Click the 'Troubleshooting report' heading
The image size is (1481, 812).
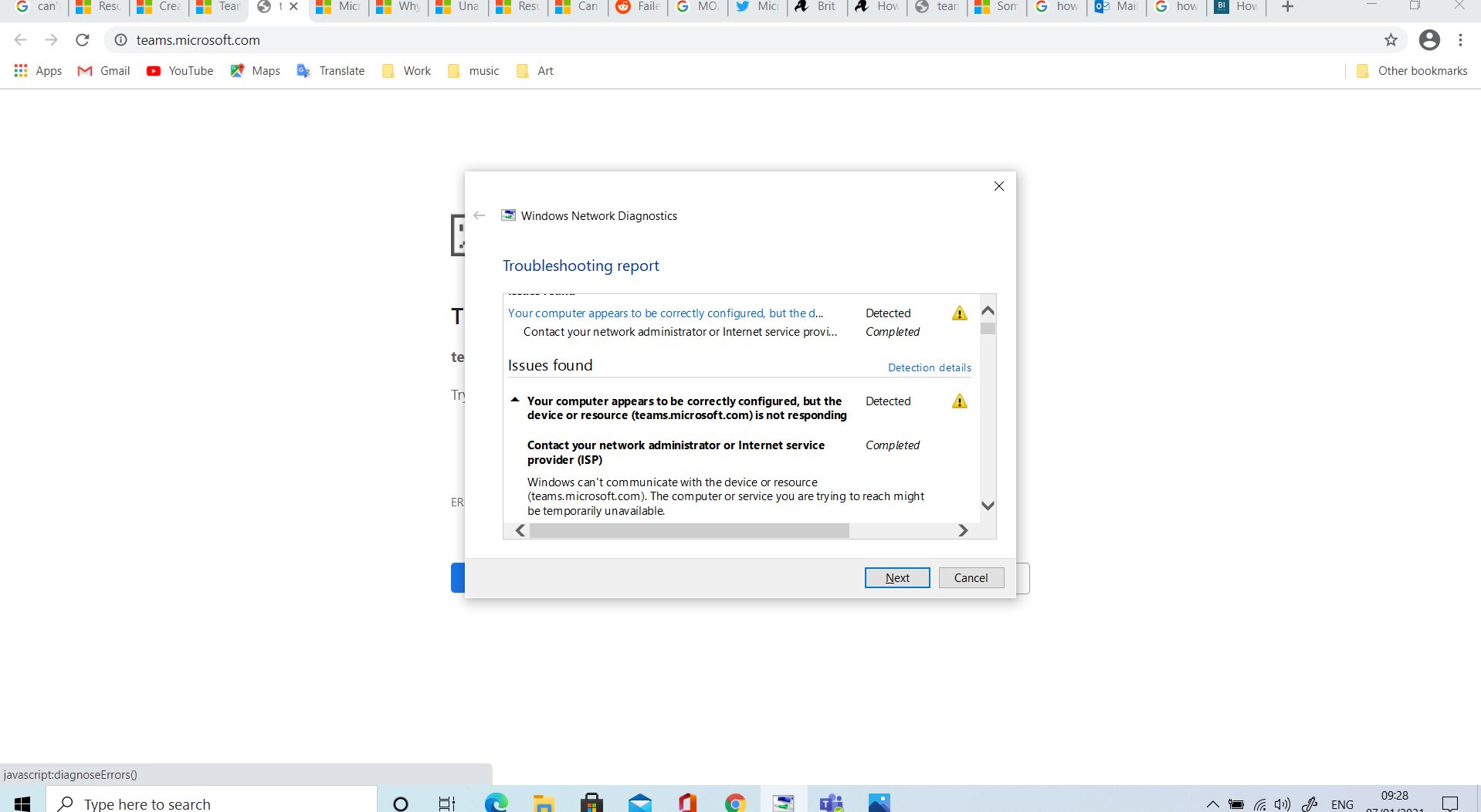(x=581, y=266)
